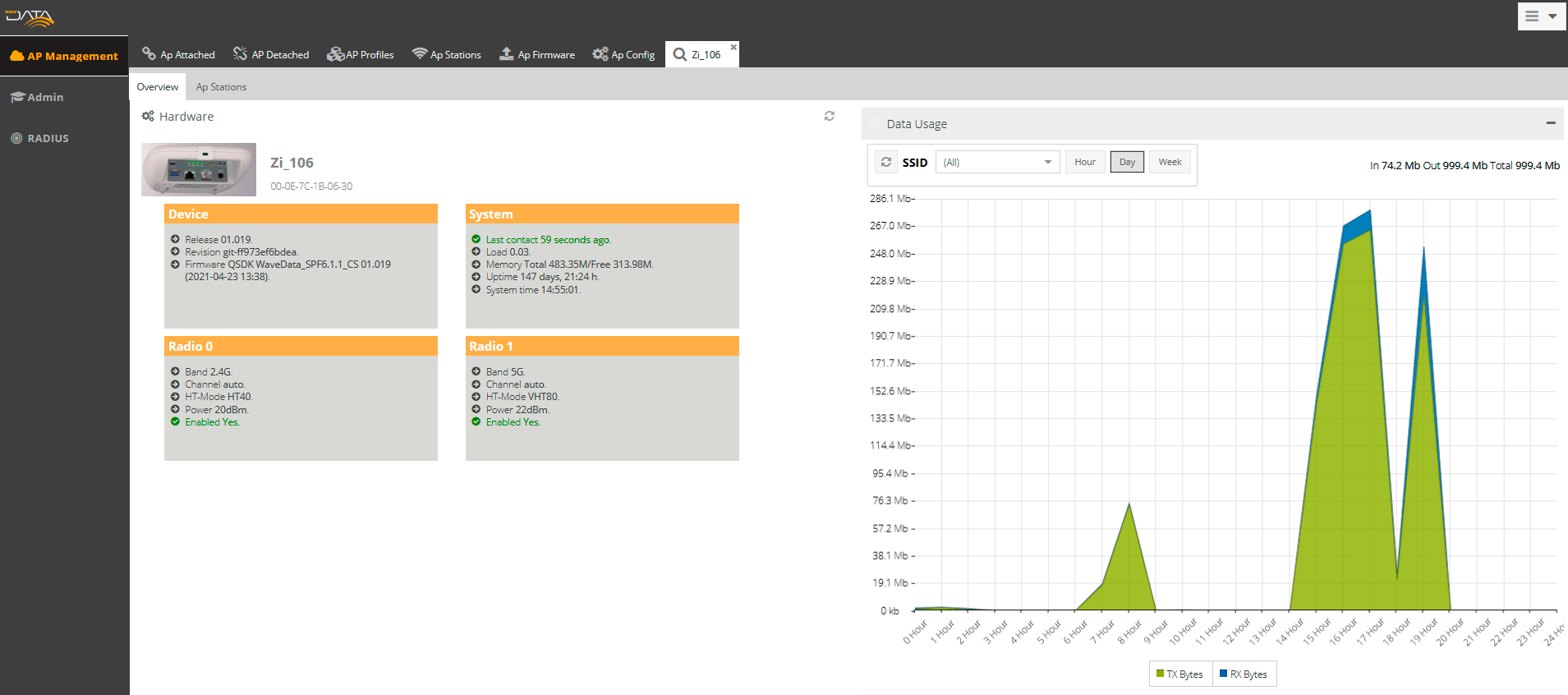Viewport: 1568px width, 695px height.
Task: Click the Ap Stations wifi icon
Action: [x=420, y=54]
